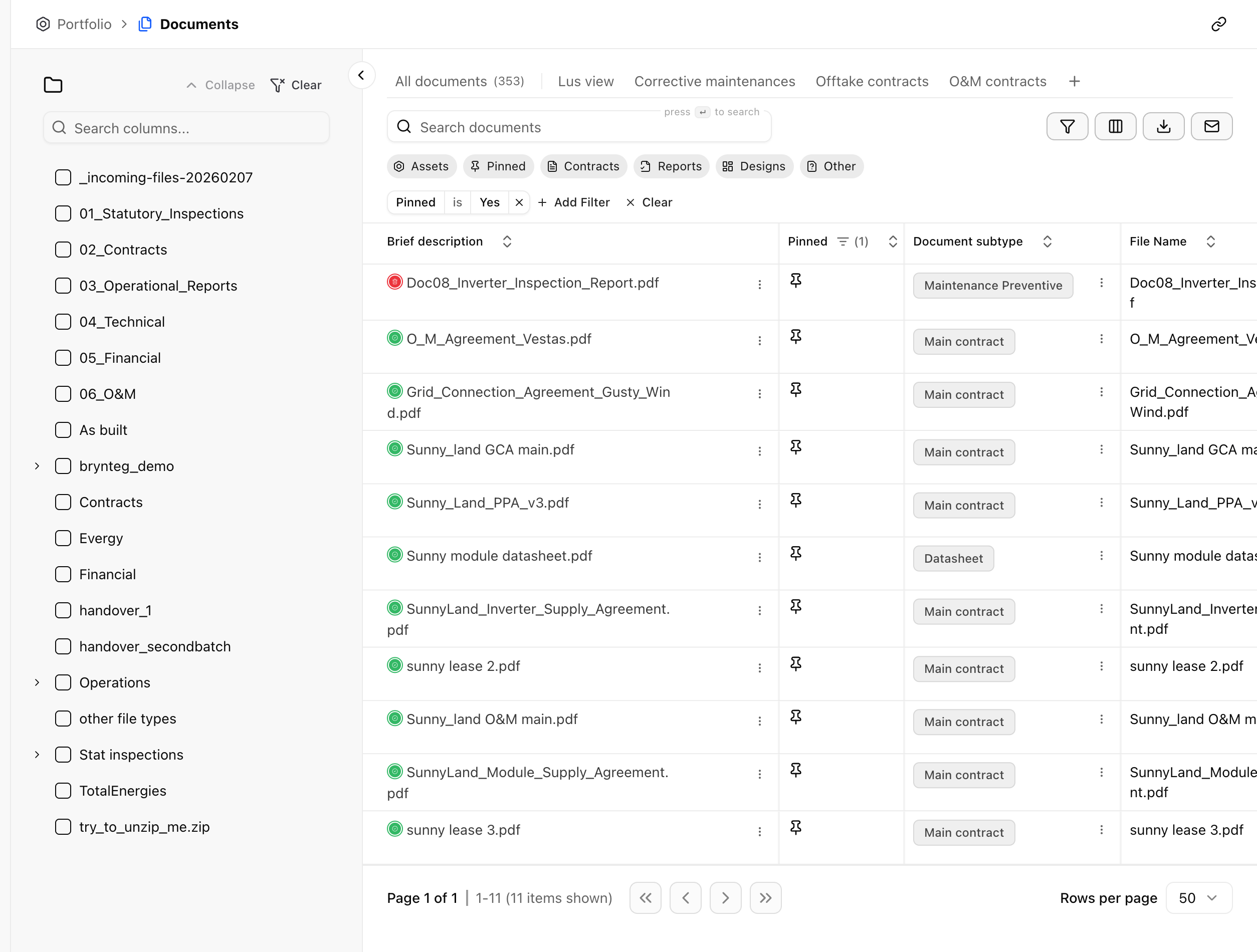
Task: Click the email envelope button
Action: (1211, 126)
